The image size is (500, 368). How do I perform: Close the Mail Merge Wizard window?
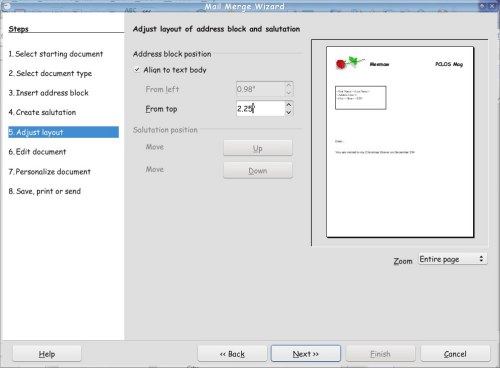pyautogui.click(x=492, y=6)
